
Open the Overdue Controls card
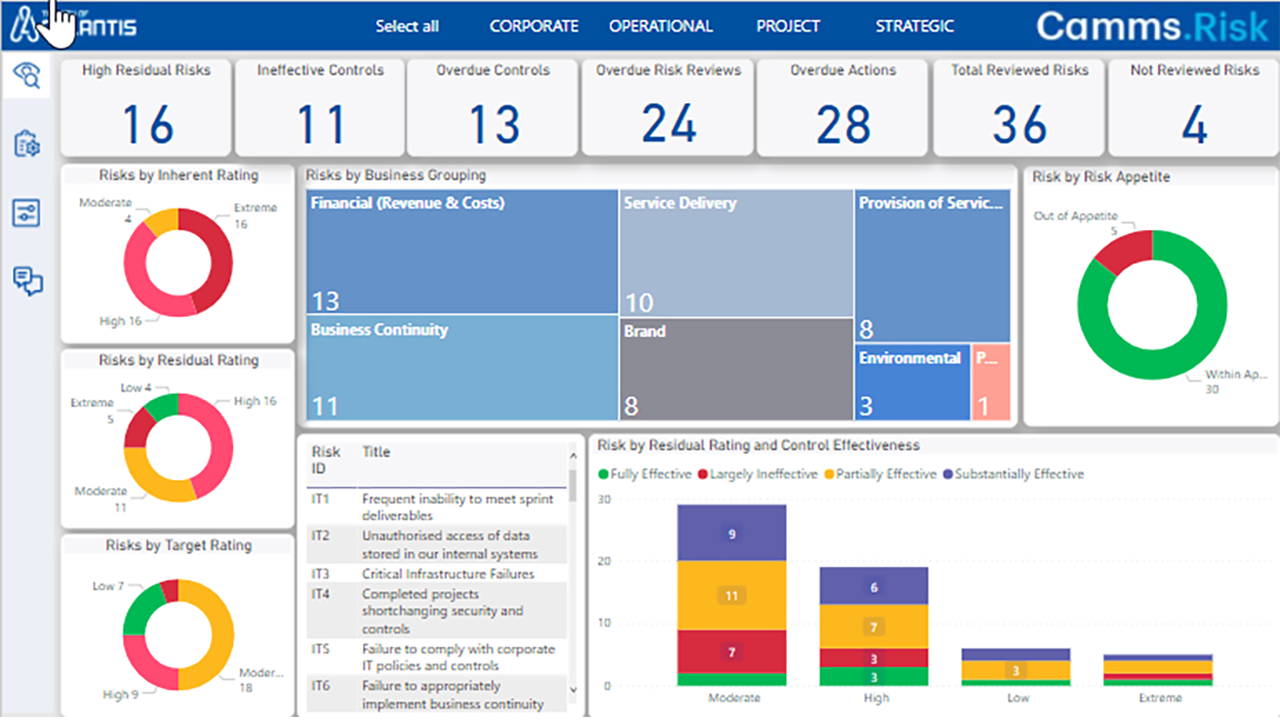click(493, 106)
